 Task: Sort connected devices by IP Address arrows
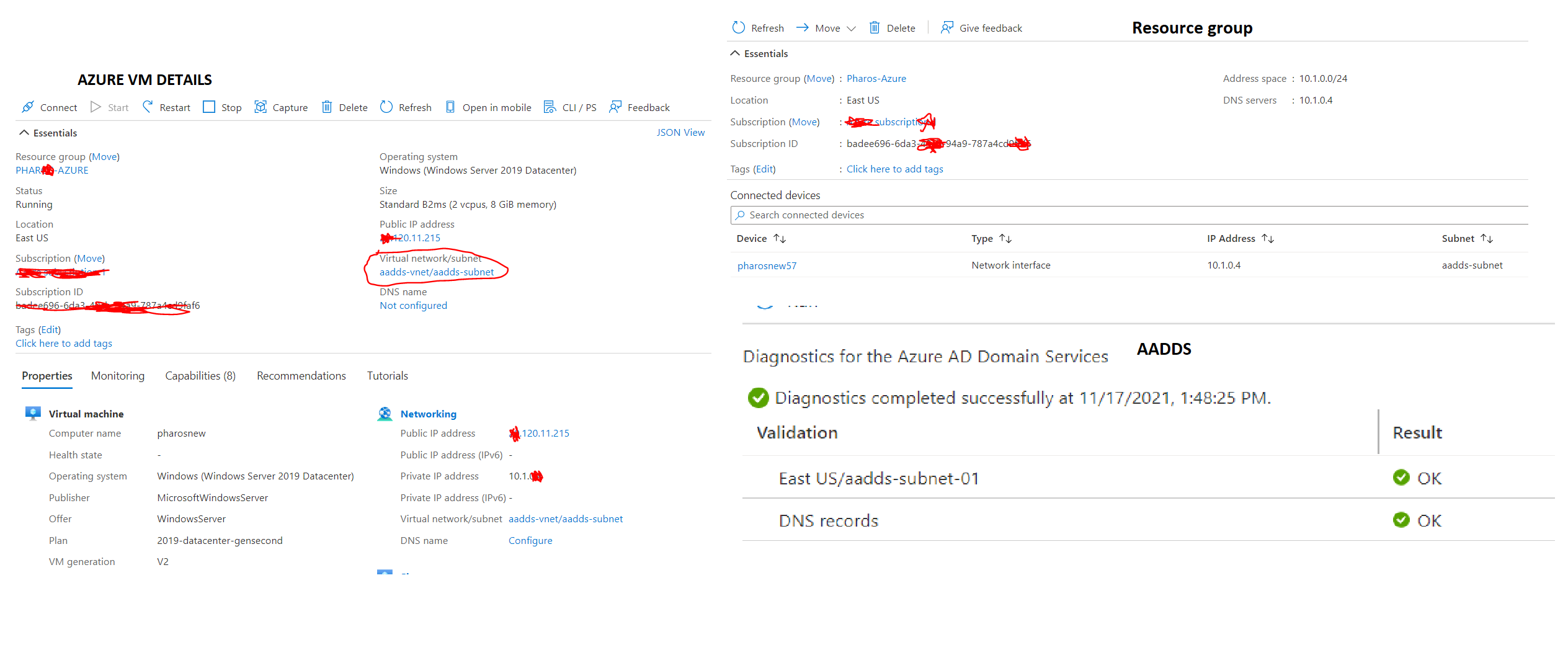(1268, 239)
